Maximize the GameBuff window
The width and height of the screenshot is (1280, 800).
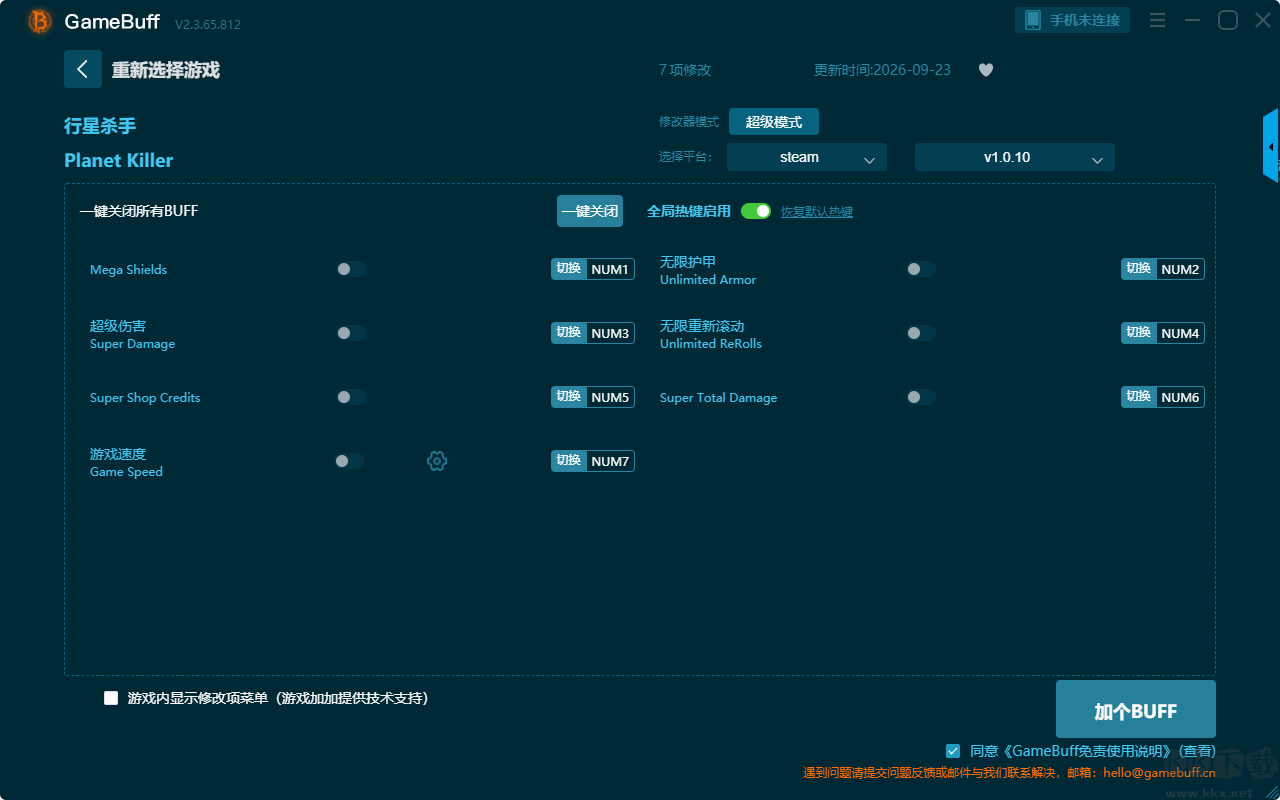[x=1228, y=20]
